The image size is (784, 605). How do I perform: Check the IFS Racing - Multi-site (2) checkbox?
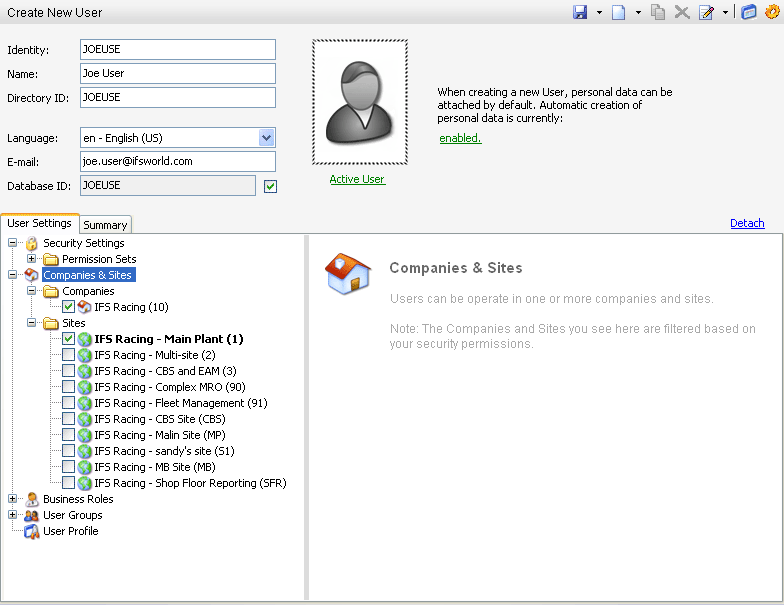[68, 355]
